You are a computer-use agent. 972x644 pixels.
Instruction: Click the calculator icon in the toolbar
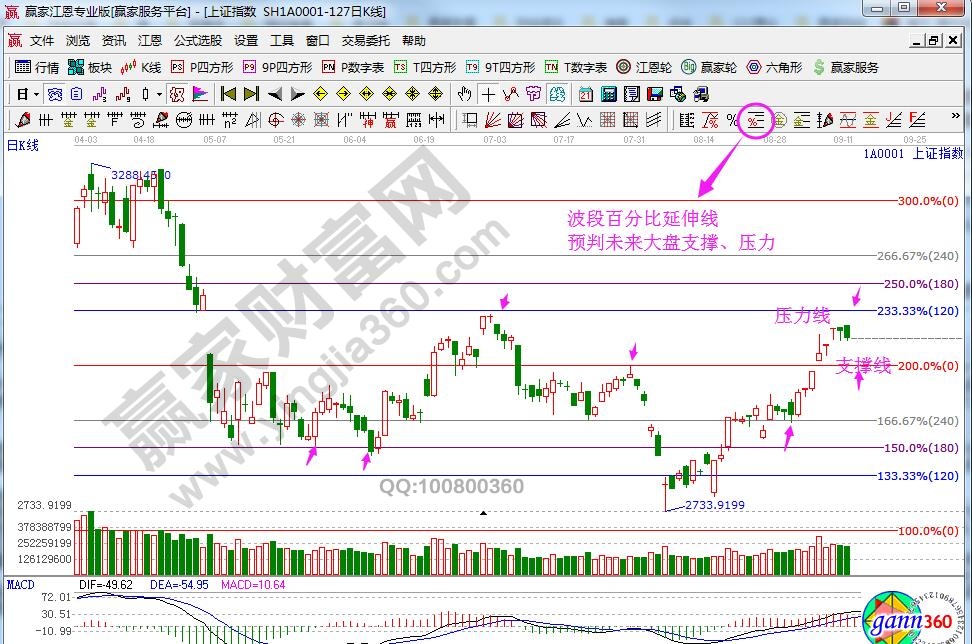pos(608,94)
